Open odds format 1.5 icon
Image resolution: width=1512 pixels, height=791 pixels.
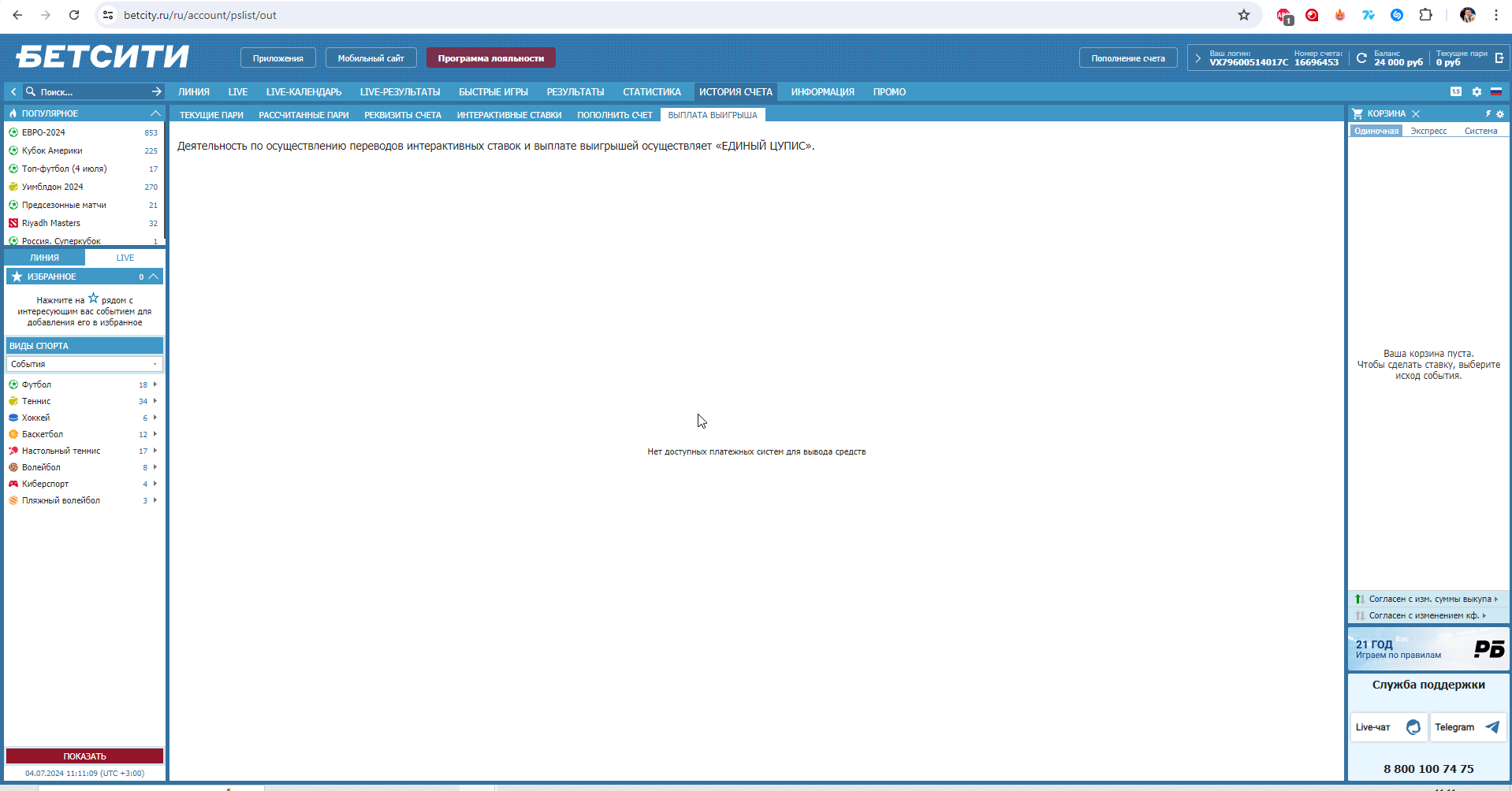point(1455,92)
